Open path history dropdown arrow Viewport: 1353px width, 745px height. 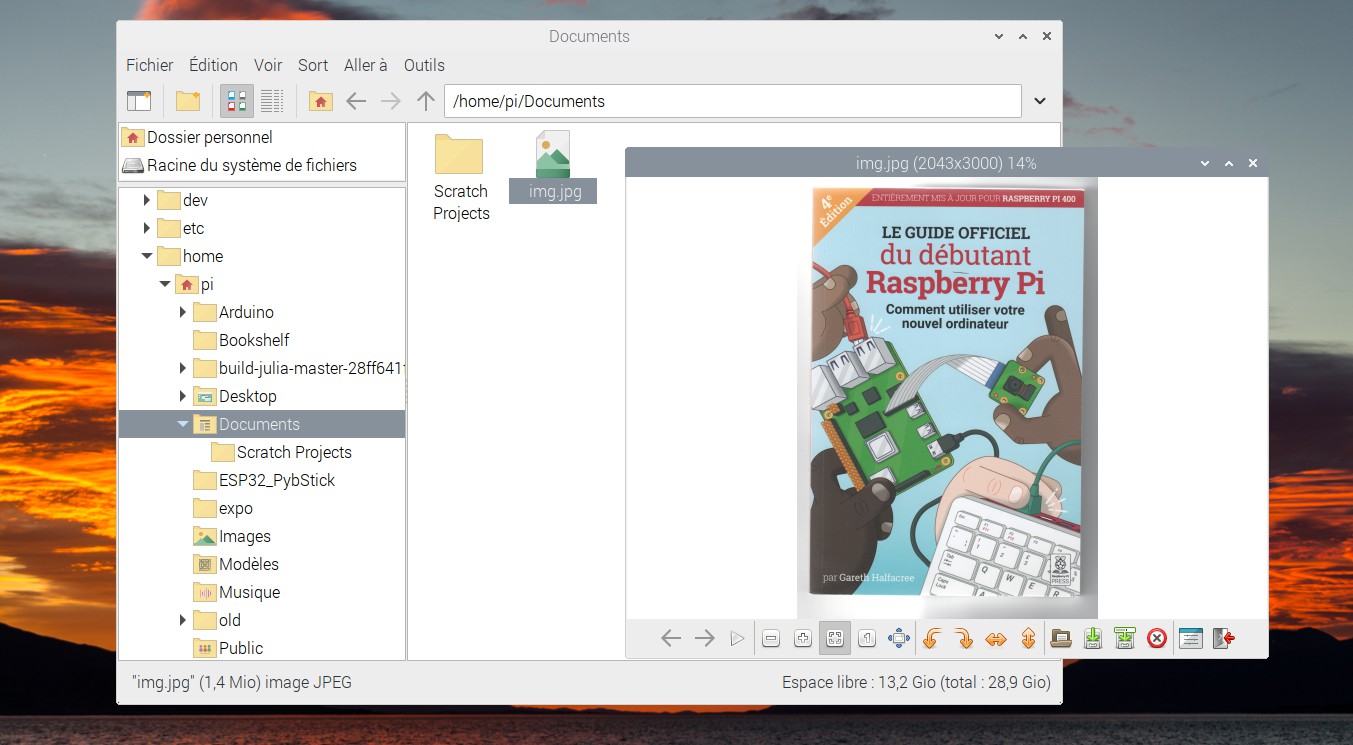tap(1040, 101)
